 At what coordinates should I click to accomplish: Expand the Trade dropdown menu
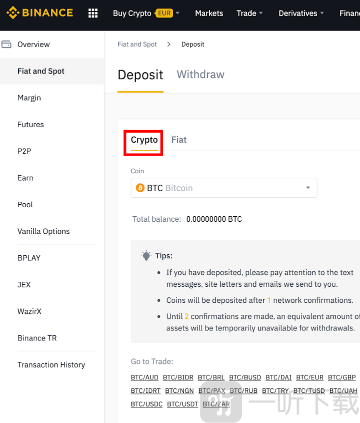coord(249,13)
